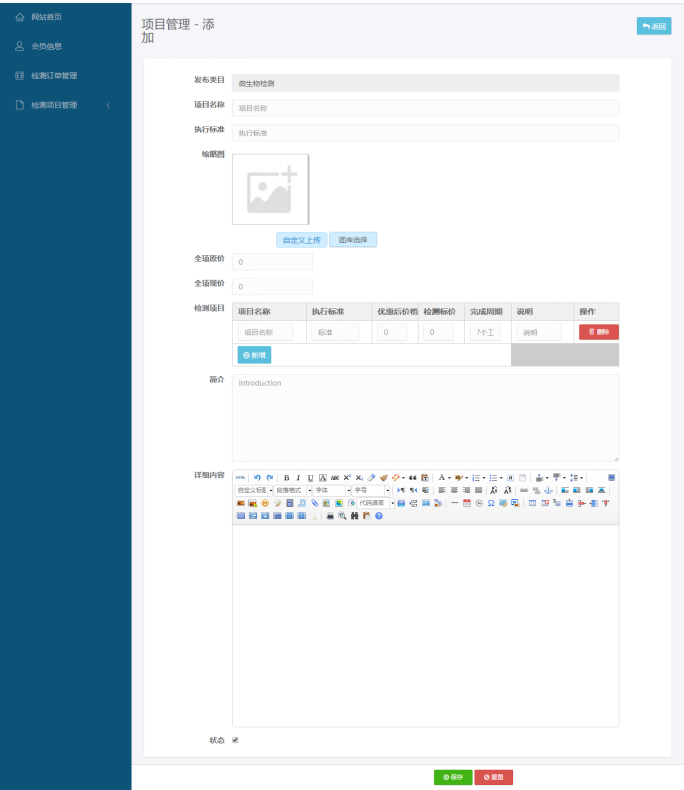684x790 pixels.
Task: Focus the 项目名称 text field
Action: click(425, 108)
